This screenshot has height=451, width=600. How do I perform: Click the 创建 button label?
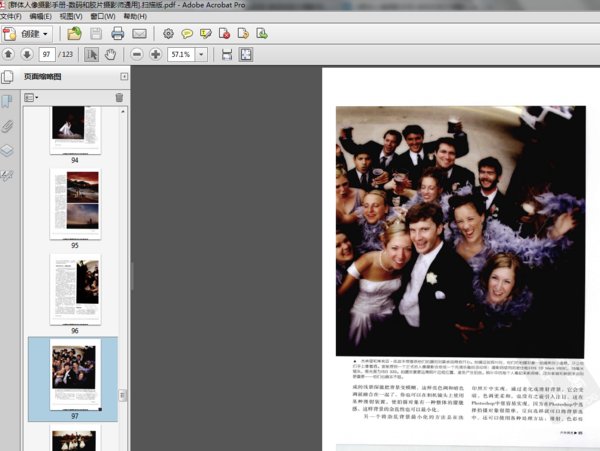30,34
